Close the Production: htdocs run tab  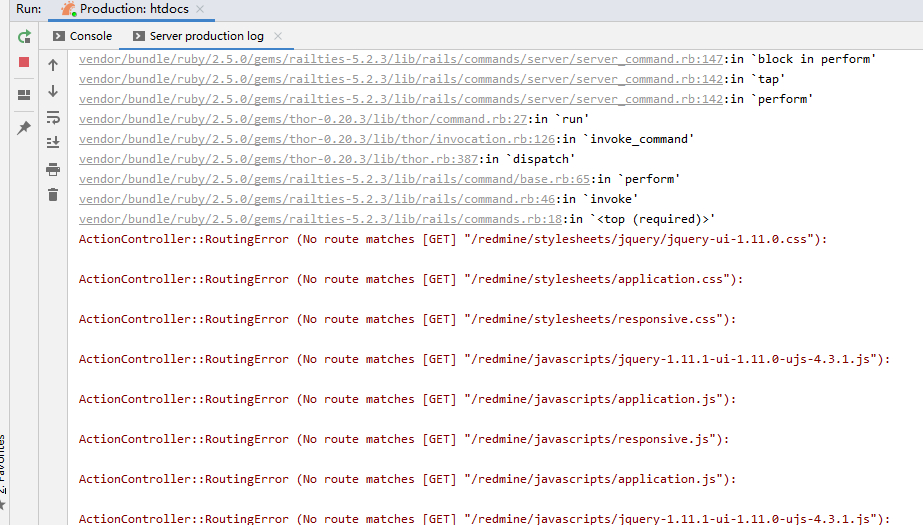pyautogui.click(x=200, y=9)
